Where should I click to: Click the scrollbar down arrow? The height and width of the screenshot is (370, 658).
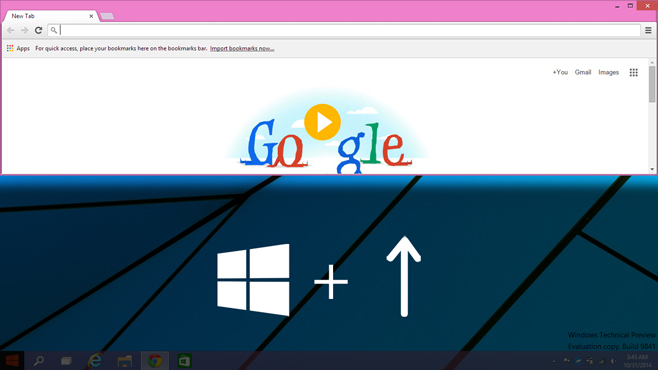(x=652, y=169)
